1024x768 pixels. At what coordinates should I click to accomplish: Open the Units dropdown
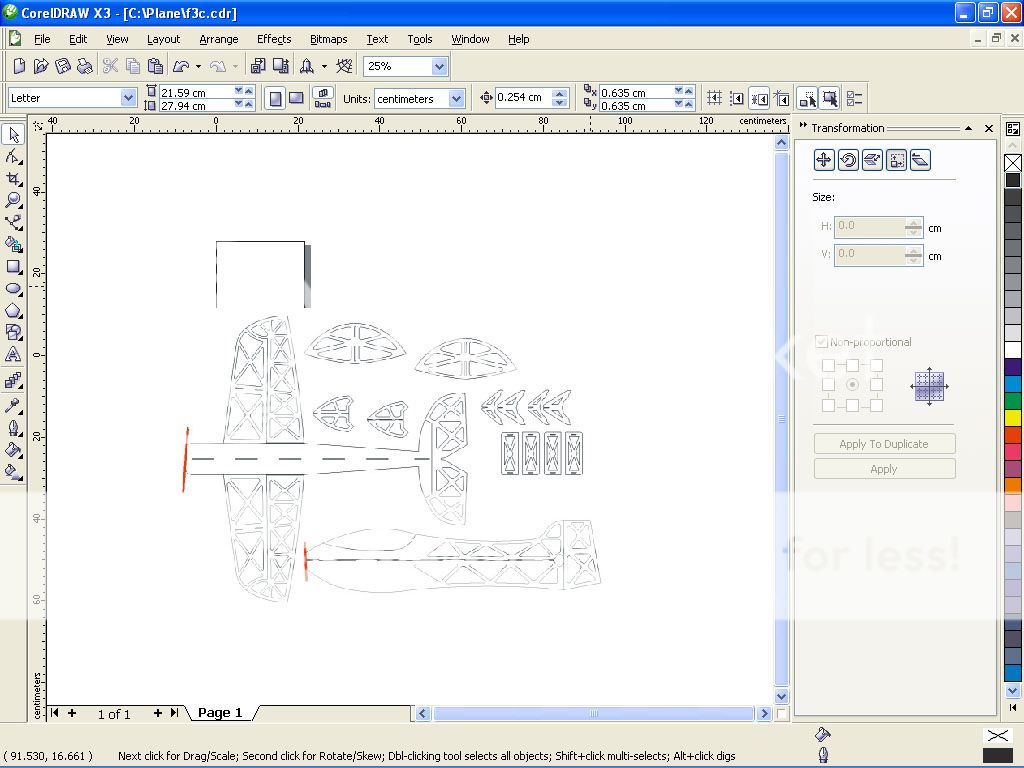tap(456, 98)
